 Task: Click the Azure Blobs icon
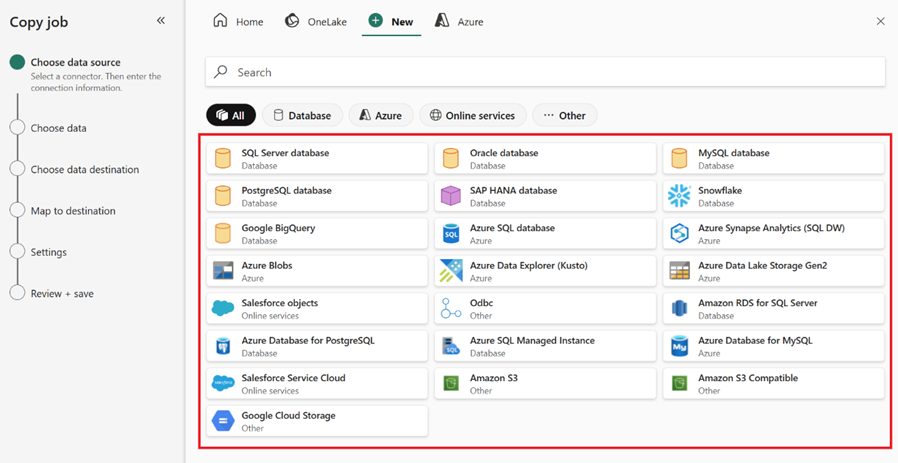223,271
